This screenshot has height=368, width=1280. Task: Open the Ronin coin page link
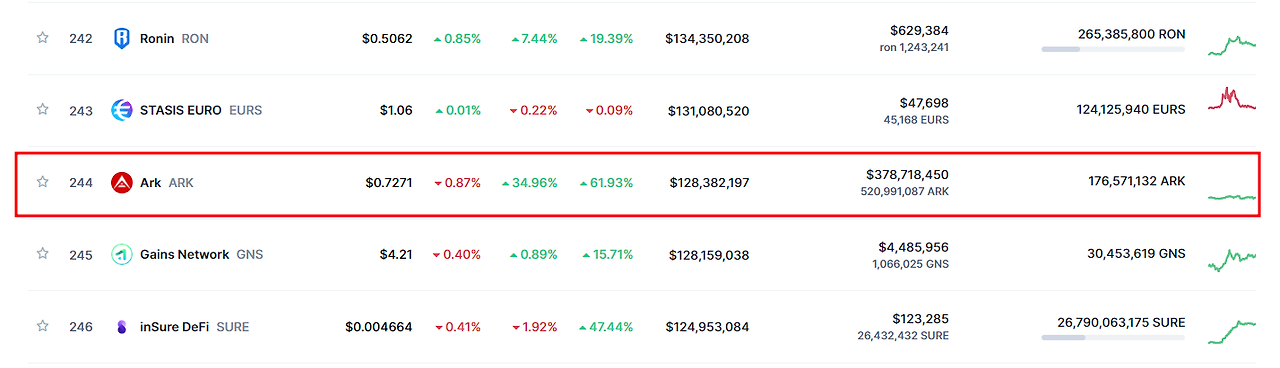(174, 38)
